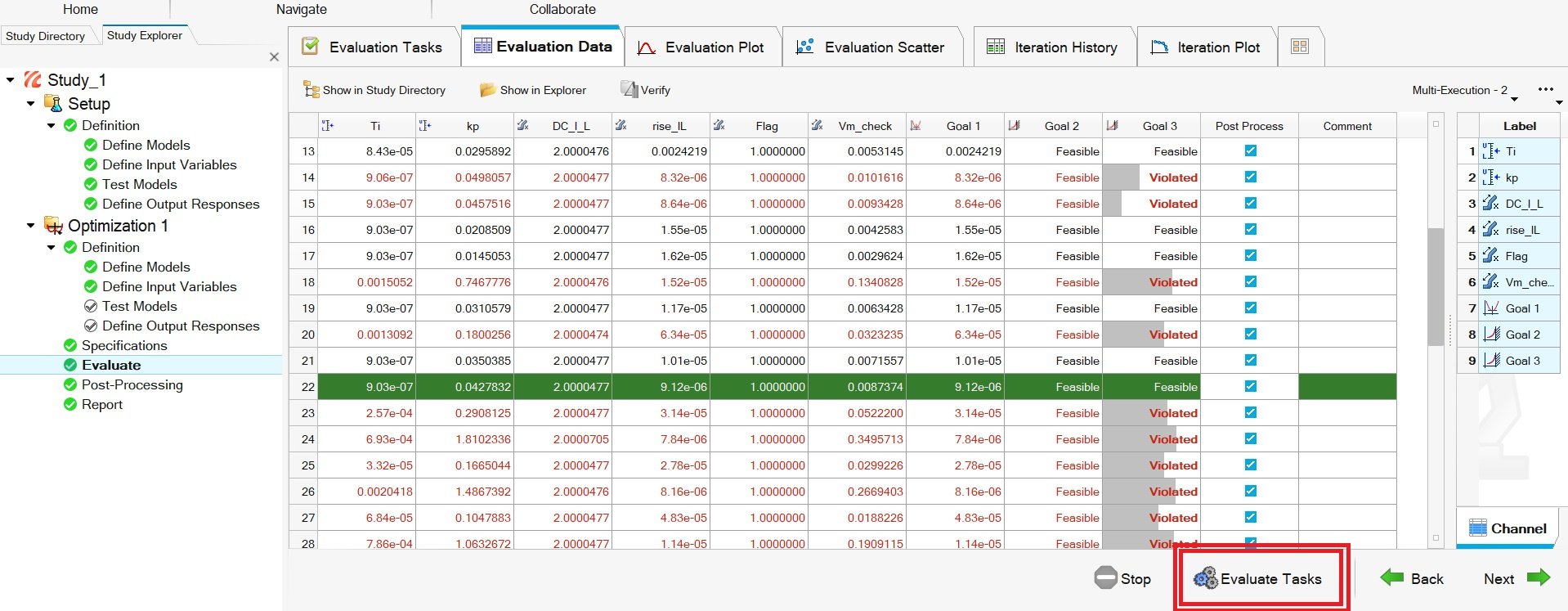The height and width of the screenshot is (611, 1568).
Task: Go to Next step label
Action: [x=1499, y=578]
